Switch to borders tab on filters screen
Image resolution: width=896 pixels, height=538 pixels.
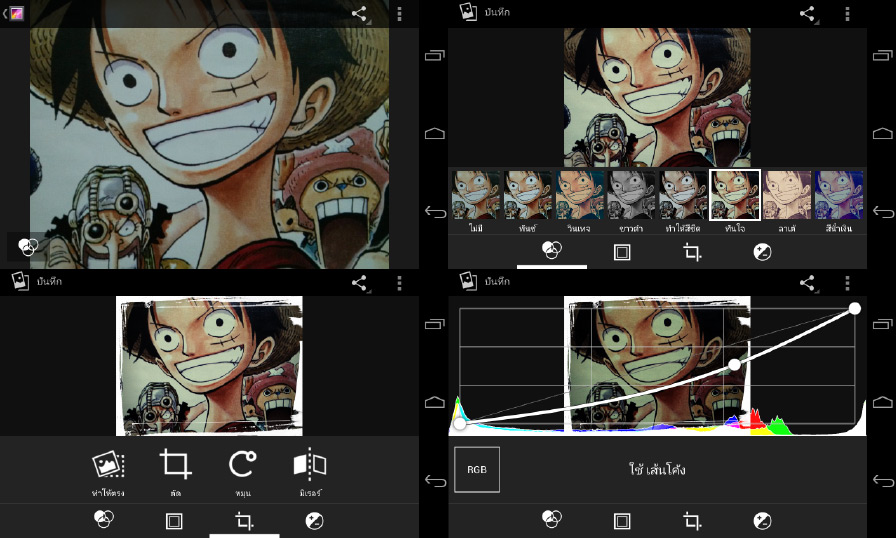(622, 252)
